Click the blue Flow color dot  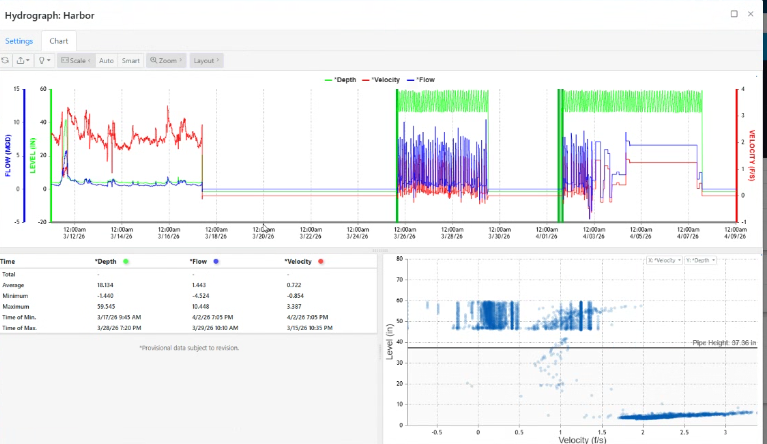(x=215, y=261)
